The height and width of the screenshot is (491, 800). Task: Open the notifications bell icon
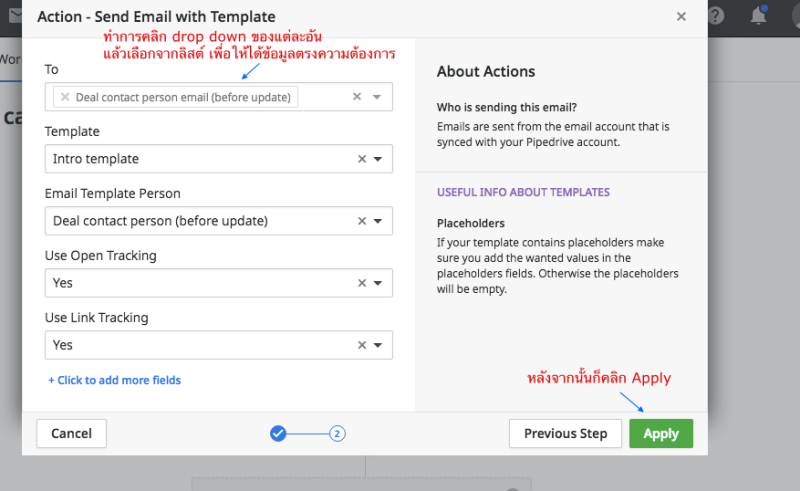tap(759, 15)
